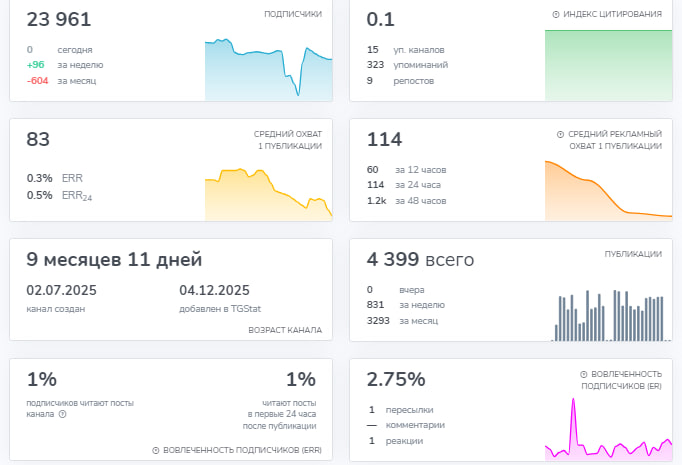Click the ВОЗРАСТ КАНАЛА label

[x=284, y=329]
